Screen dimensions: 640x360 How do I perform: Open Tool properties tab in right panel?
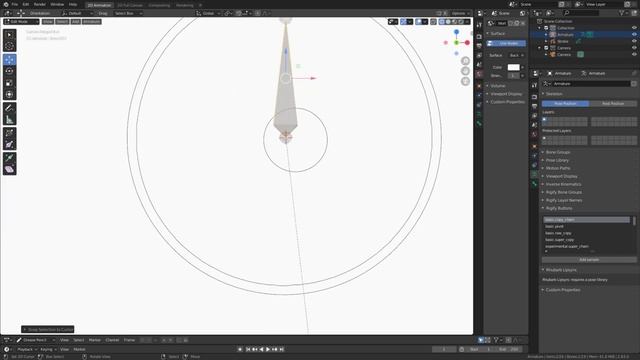534,85
